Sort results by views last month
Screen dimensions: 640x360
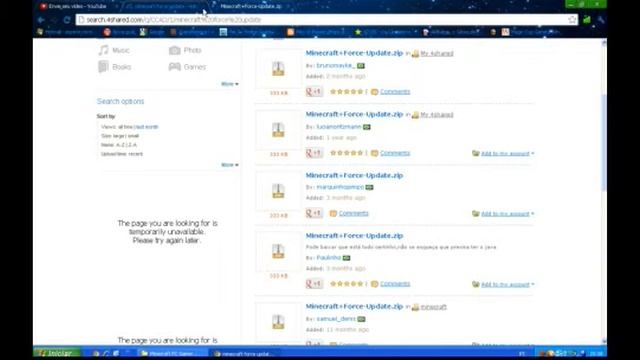tap(147, 127)
